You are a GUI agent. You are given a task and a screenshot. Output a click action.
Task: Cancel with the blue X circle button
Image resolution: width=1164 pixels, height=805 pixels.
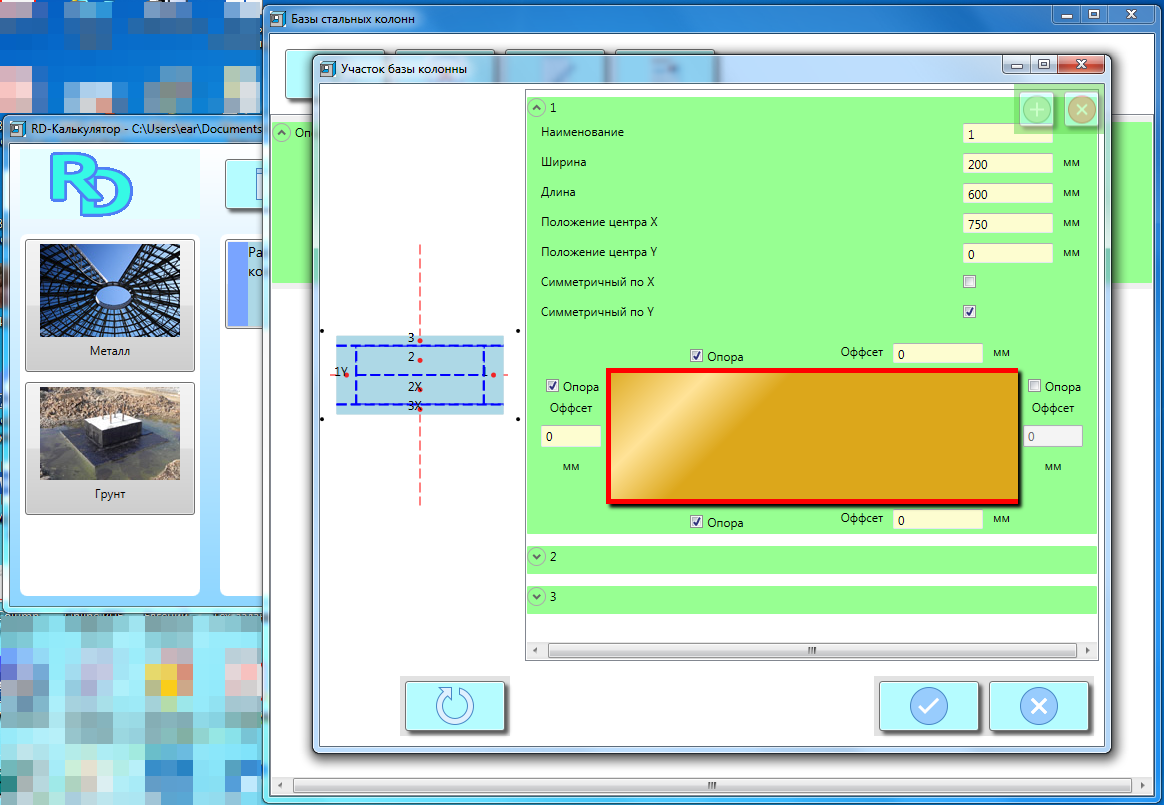[x=1039, y=705]
